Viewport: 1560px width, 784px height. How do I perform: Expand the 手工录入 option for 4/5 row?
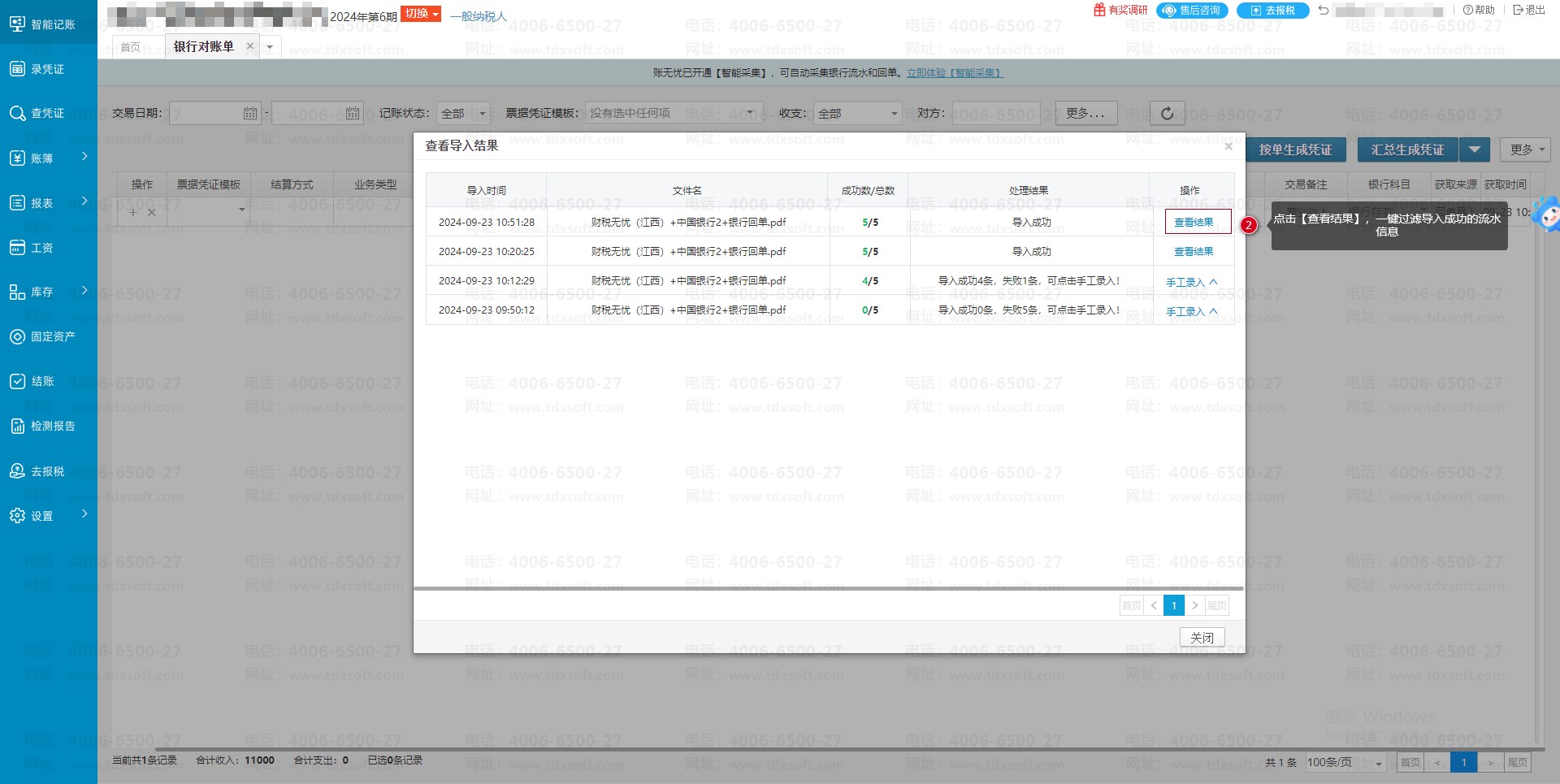click(1192, 282)
